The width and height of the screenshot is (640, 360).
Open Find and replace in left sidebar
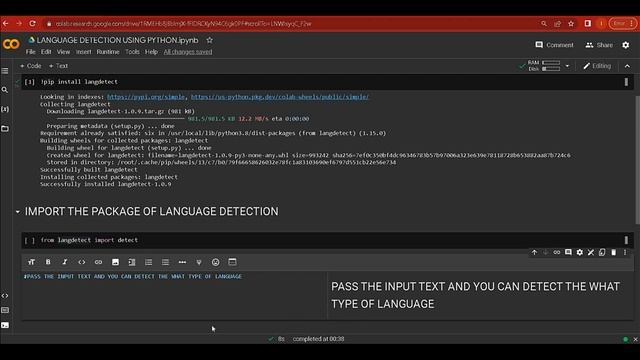5,90
